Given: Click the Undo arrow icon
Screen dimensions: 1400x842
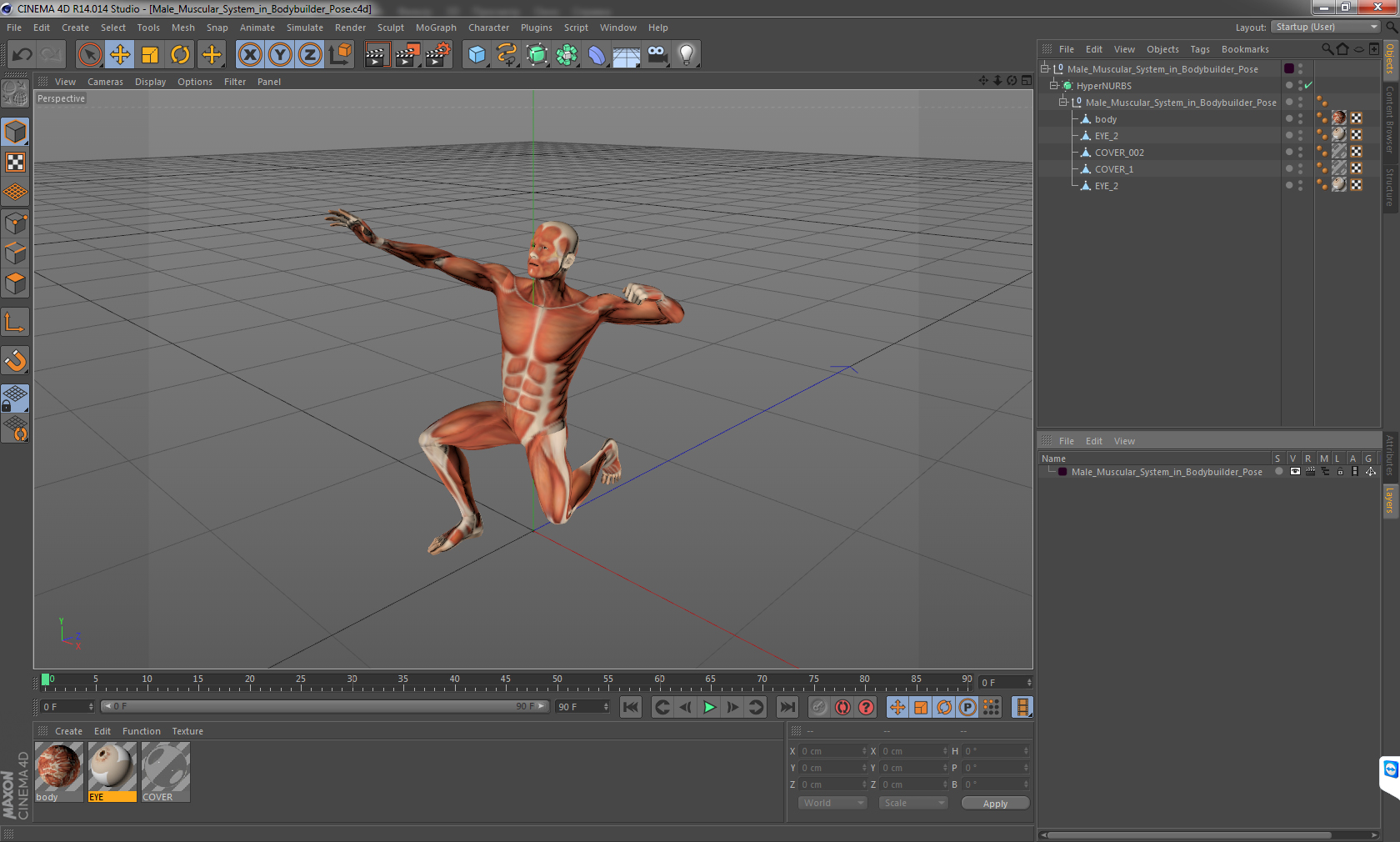Looking at the screenshot, I should (x=22, y=55).
